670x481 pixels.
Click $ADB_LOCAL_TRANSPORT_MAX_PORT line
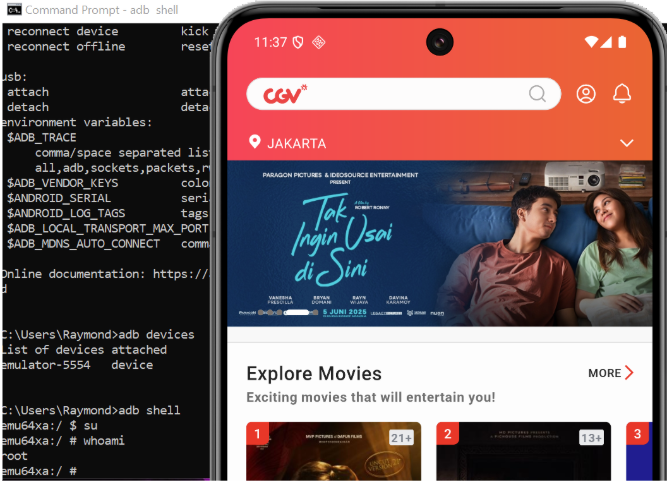coord(108,229)
